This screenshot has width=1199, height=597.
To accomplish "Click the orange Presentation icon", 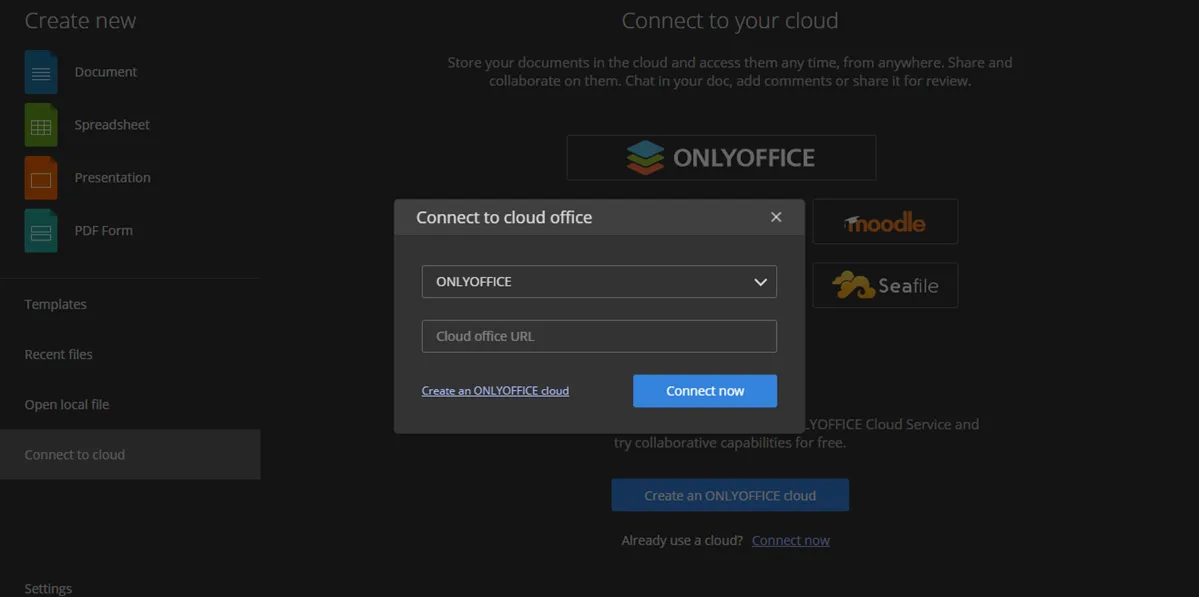I will [41, 177].
